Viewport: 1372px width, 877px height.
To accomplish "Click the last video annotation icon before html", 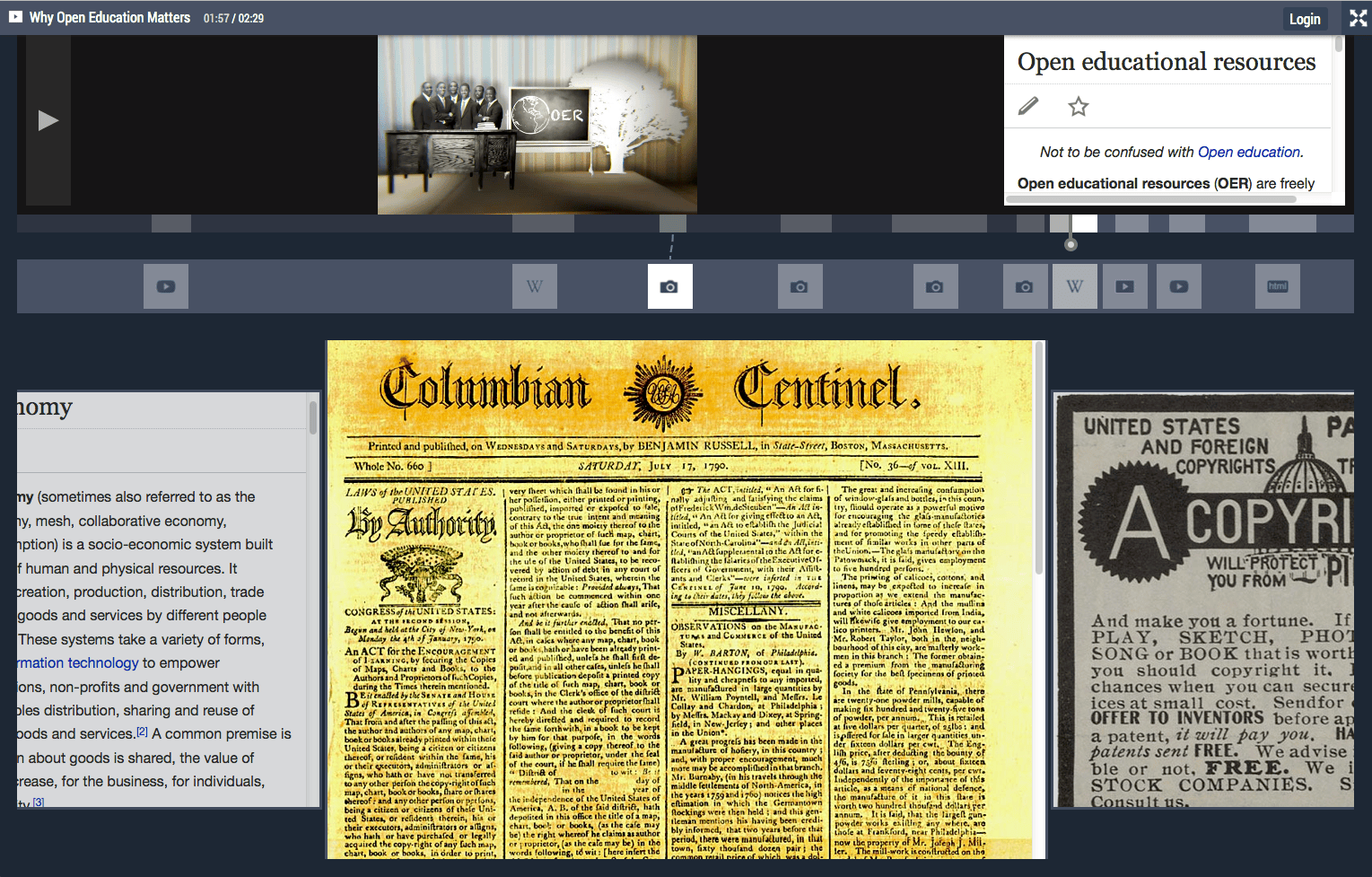I will pyautogui.click(x=1179, y=286).
